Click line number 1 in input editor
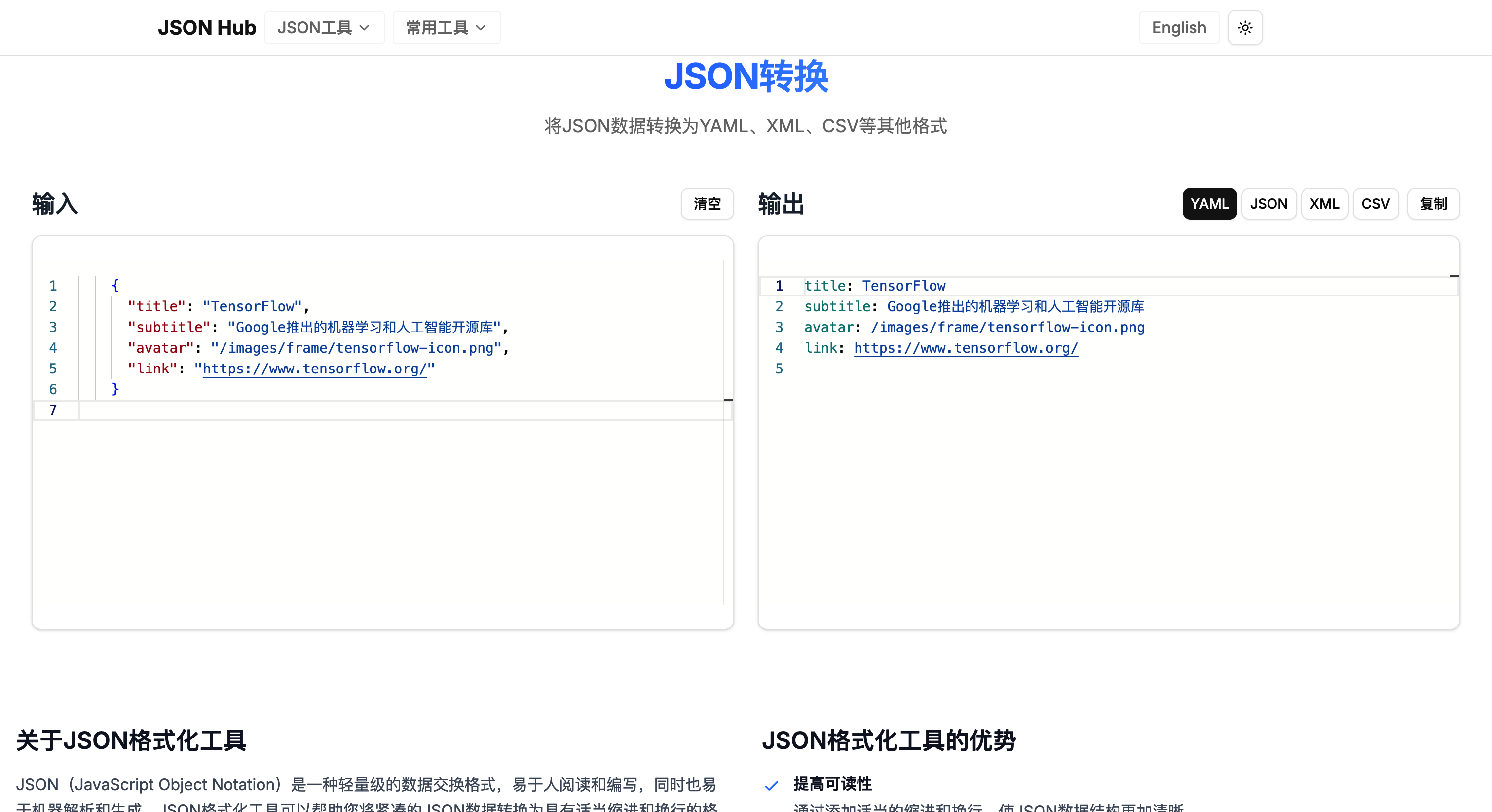The height and width of the screenshot is (812, 1492). (53, 286)
